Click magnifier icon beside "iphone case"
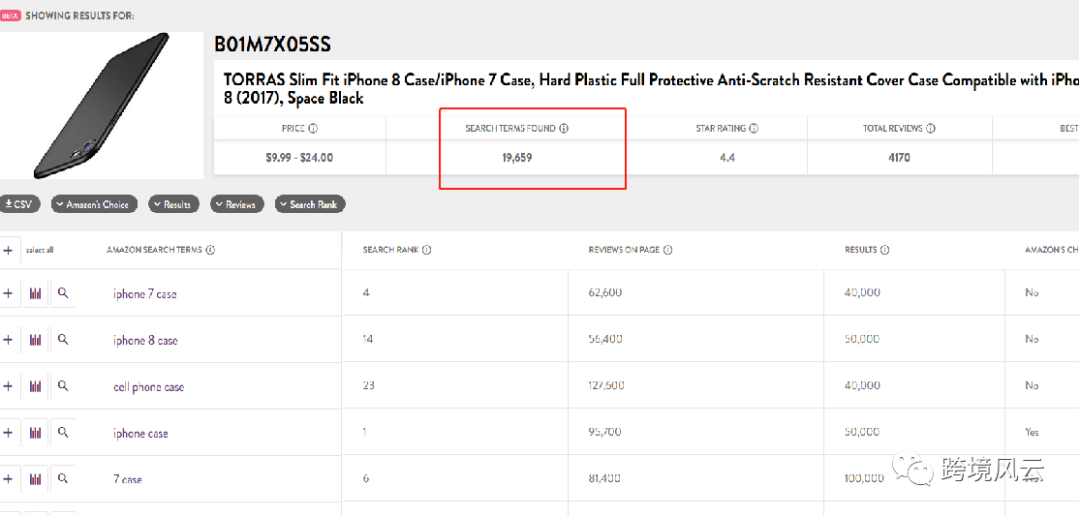Image resolution: width=1080 pixels, height=517 pixels. click(63, 433)
